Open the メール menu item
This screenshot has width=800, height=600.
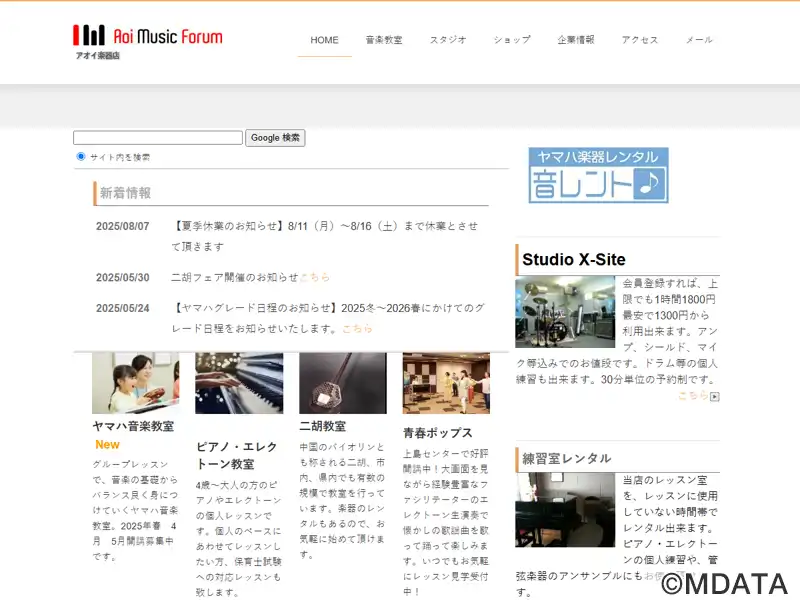699,40
